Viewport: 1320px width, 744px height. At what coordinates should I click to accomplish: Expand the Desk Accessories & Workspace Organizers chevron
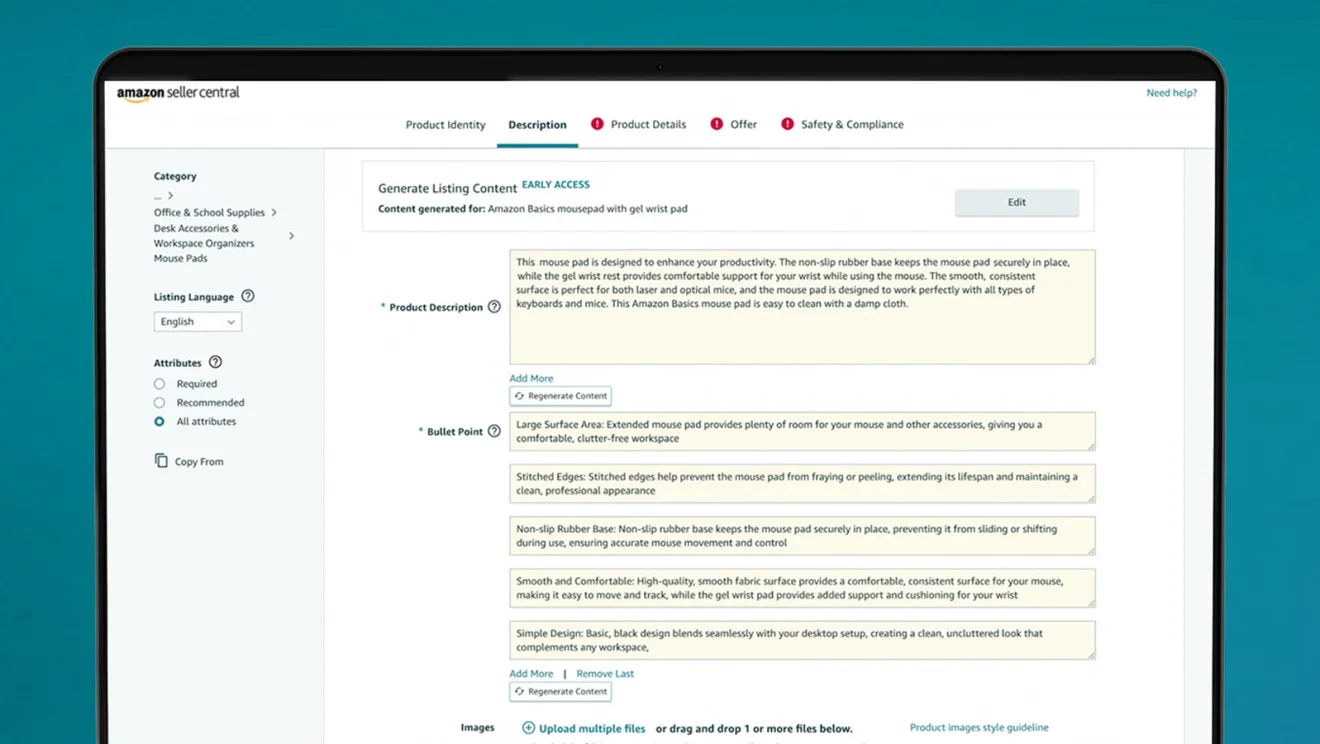(x=292, y=236)
